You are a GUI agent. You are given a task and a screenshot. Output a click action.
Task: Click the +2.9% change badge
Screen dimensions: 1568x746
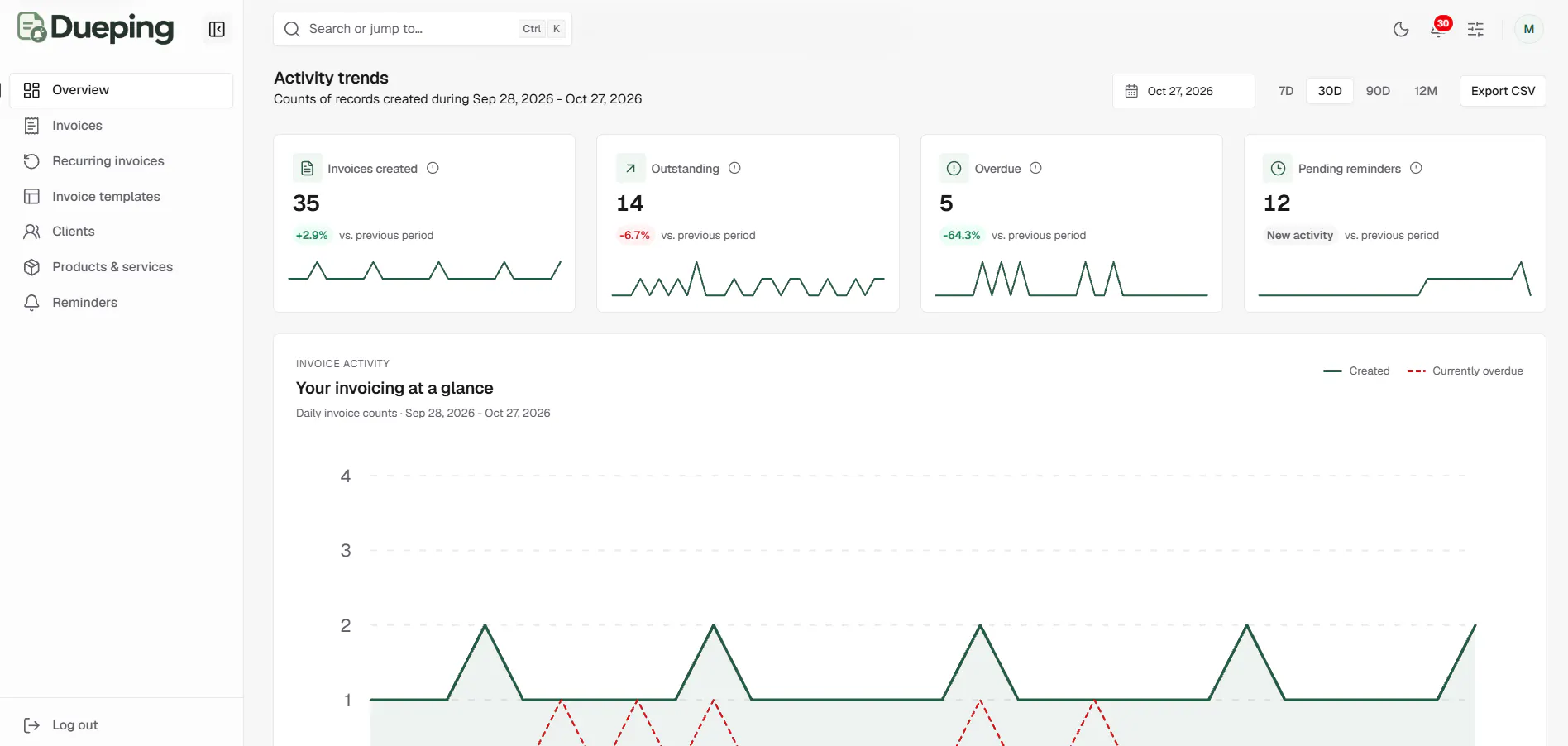(x=312, y=236)
